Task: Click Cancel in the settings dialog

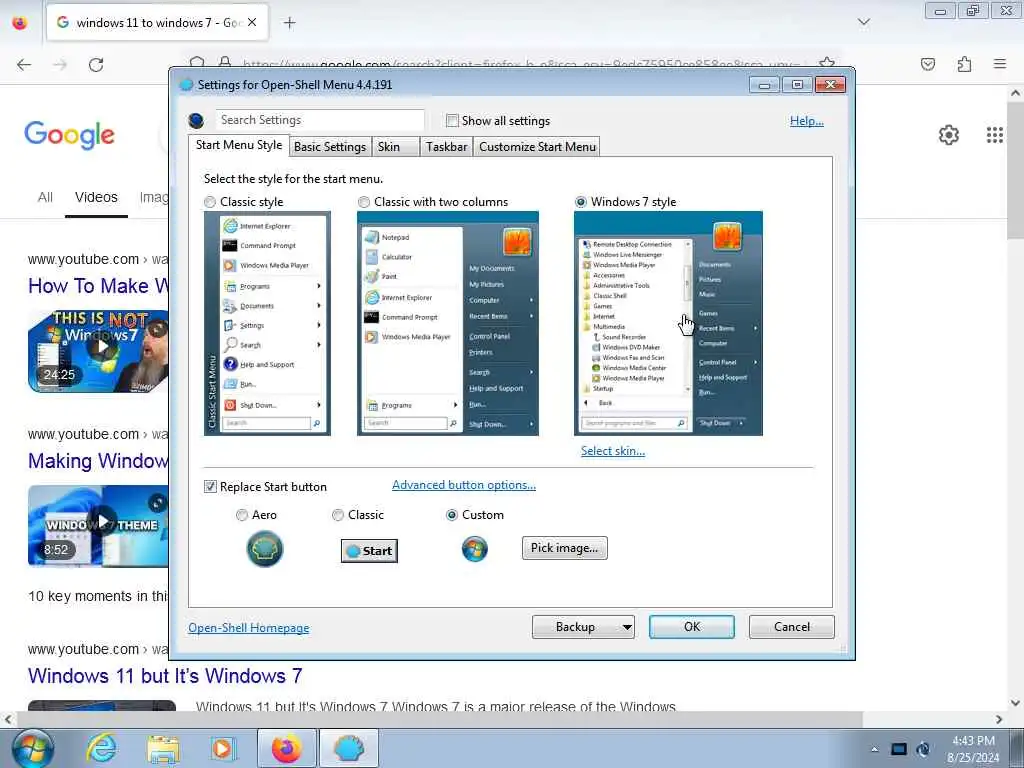Action: coord(792,627)
